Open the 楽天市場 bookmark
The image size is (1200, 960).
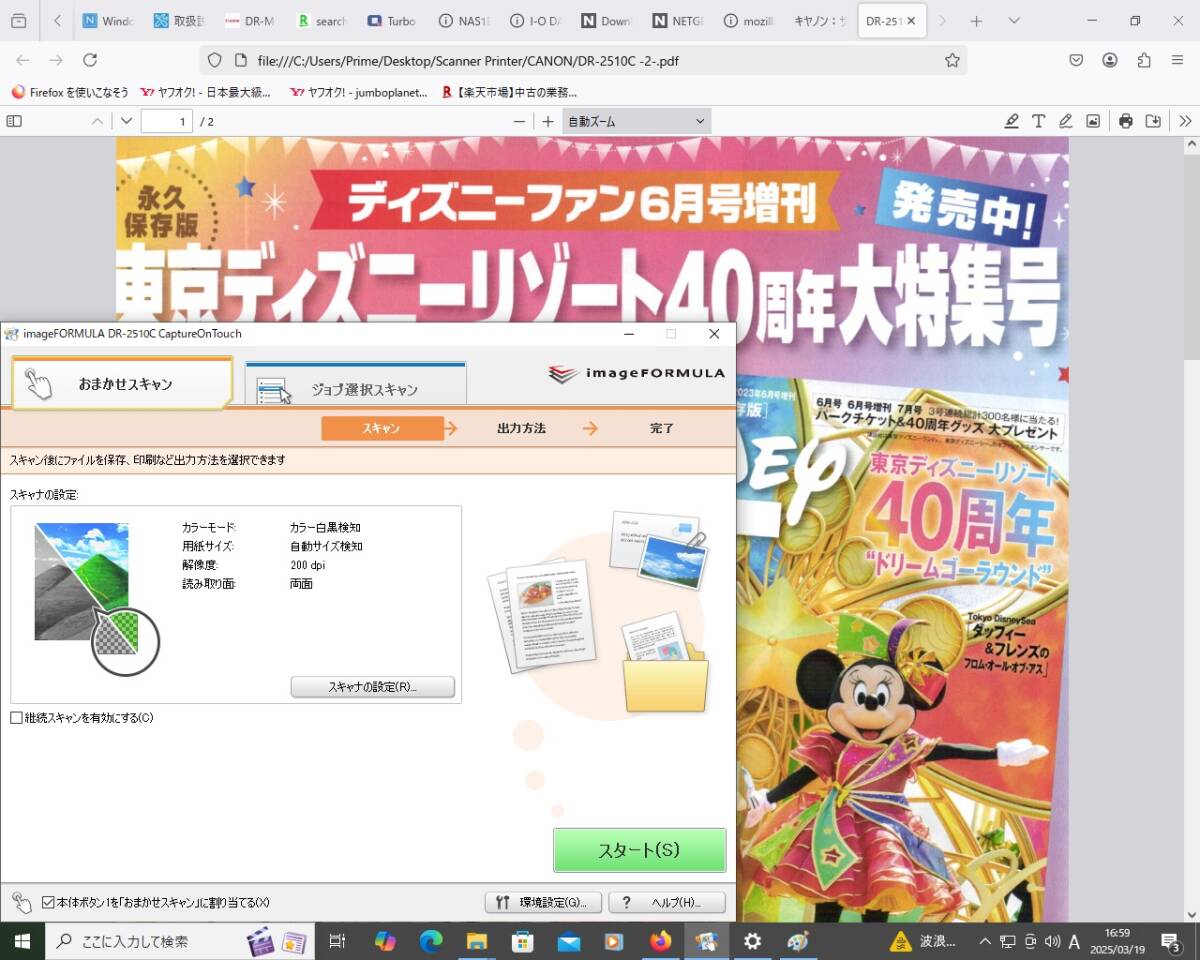pos(509,92)
